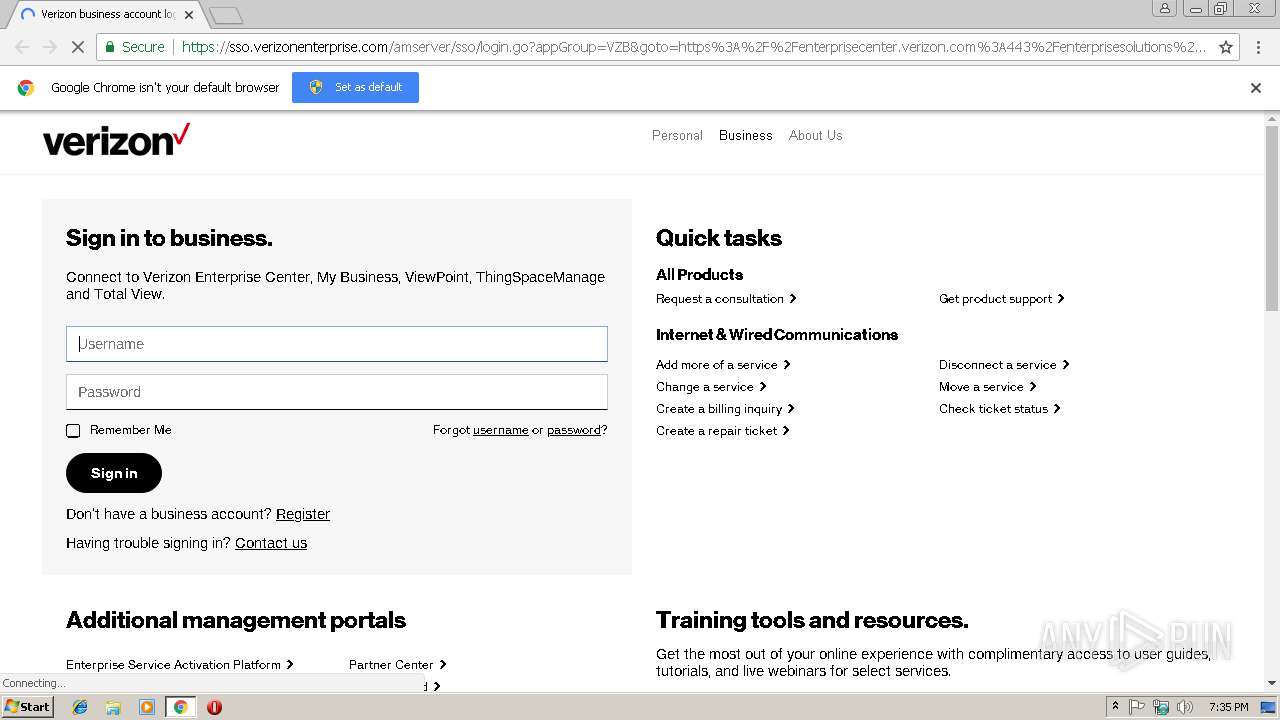Screen dimensions: 1280x720
Task: Open the Contact us link
Action: tap(271, 543)
